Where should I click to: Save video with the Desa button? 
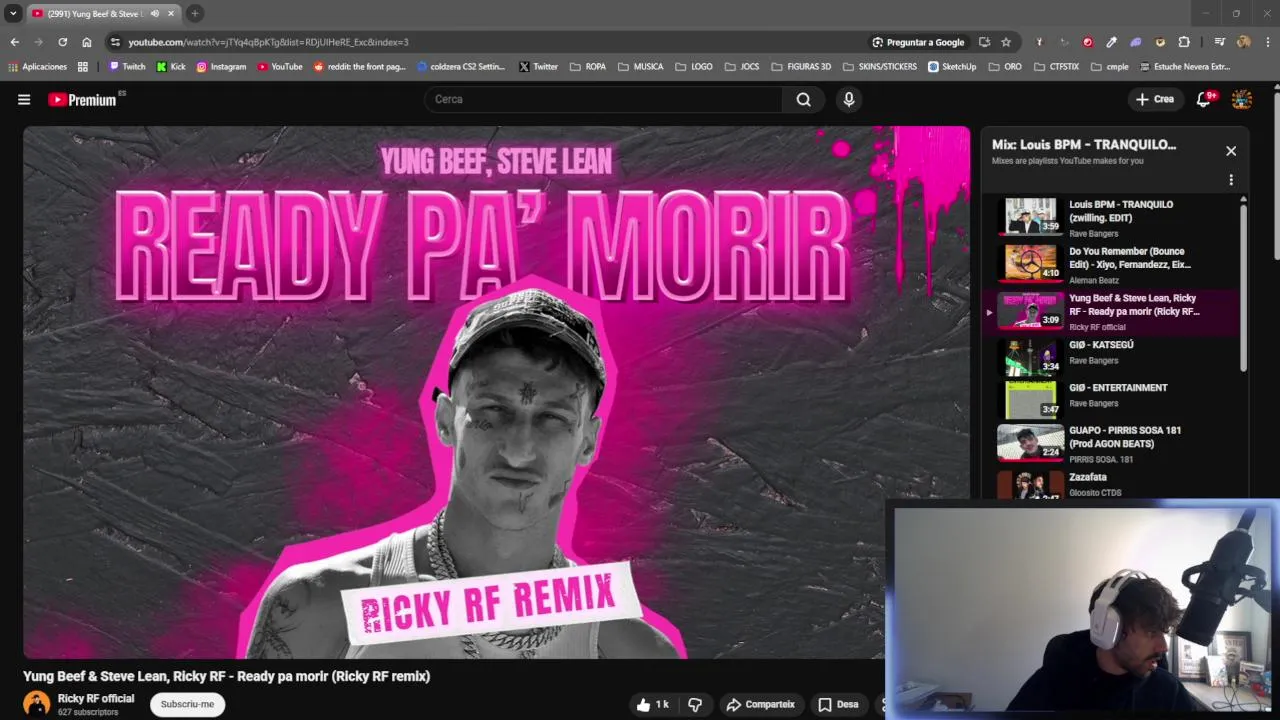(838, 704)
